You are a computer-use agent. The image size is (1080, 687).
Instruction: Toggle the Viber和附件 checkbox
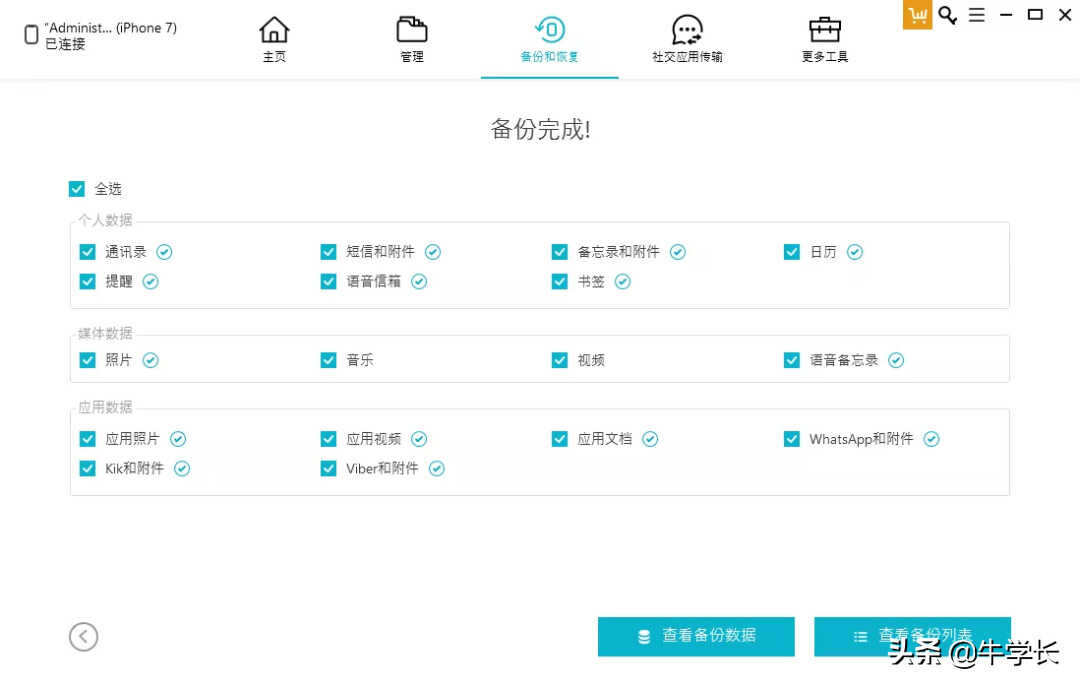click(328, 468)
